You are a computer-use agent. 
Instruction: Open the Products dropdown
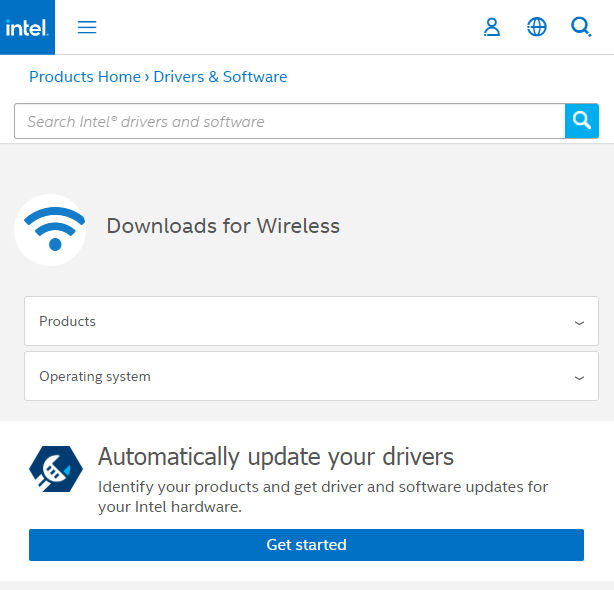tap(300, 321)
